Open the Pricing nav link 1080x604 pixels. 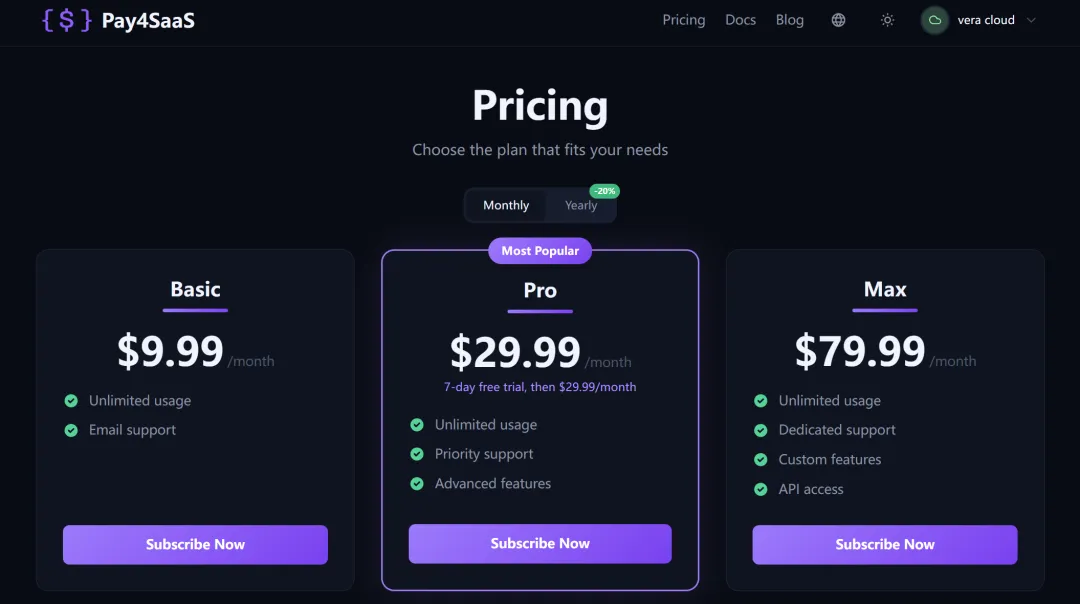(x=684, y=20)
